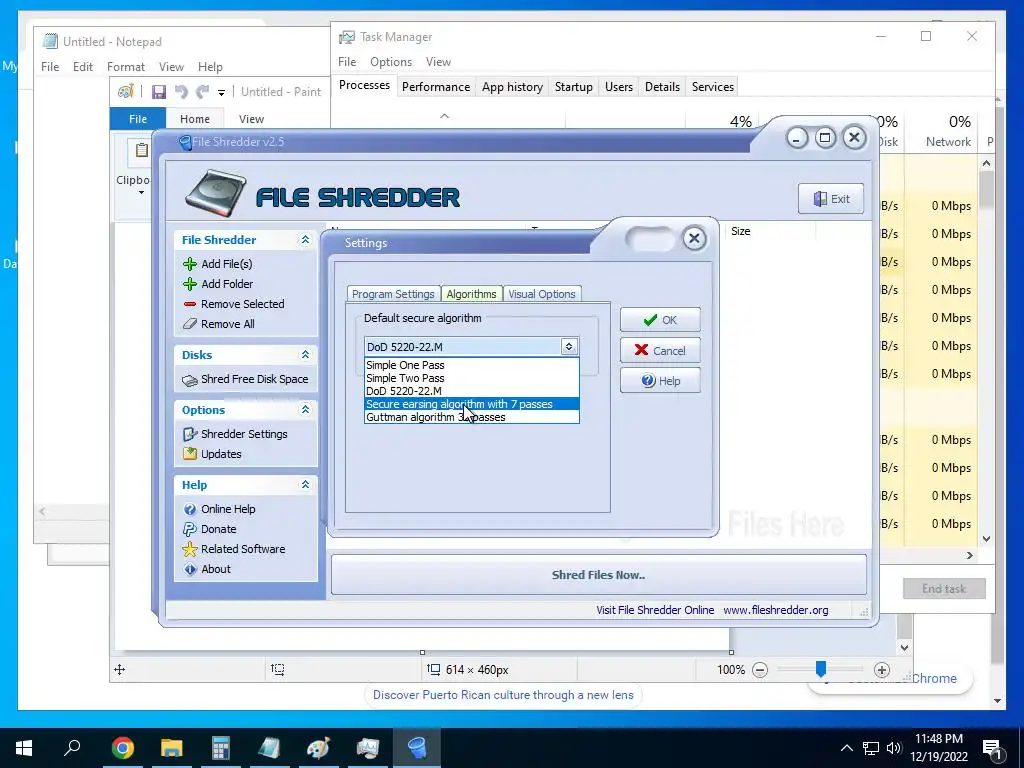This screenshot has height=768, width=1024.
Task: Click the Online Help icon
Action: [x=190, y=509]
